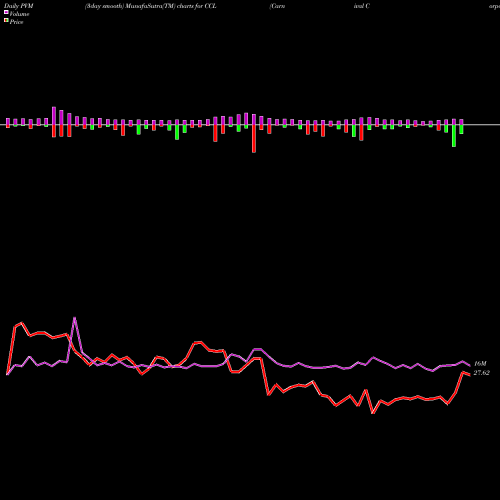Click the '(3day smooth)' label
The width and height of the screenshot is (500, 500).
pos(104,6)
